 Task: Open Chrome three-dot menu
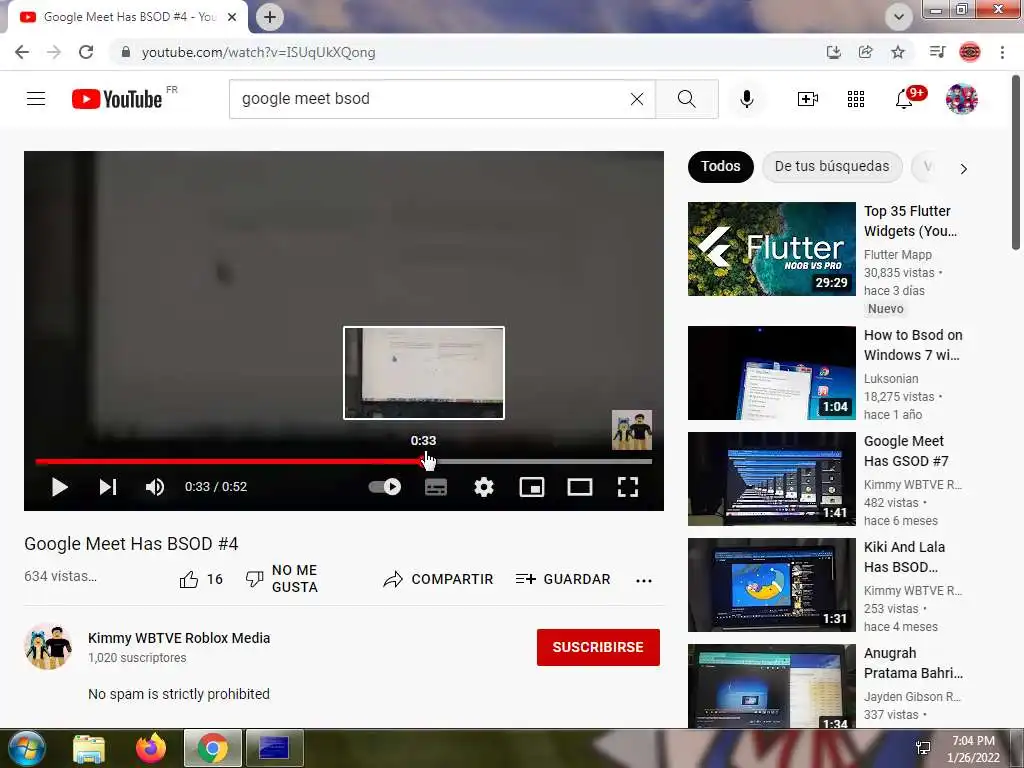pyautogui.click(x=1002, y=52)
